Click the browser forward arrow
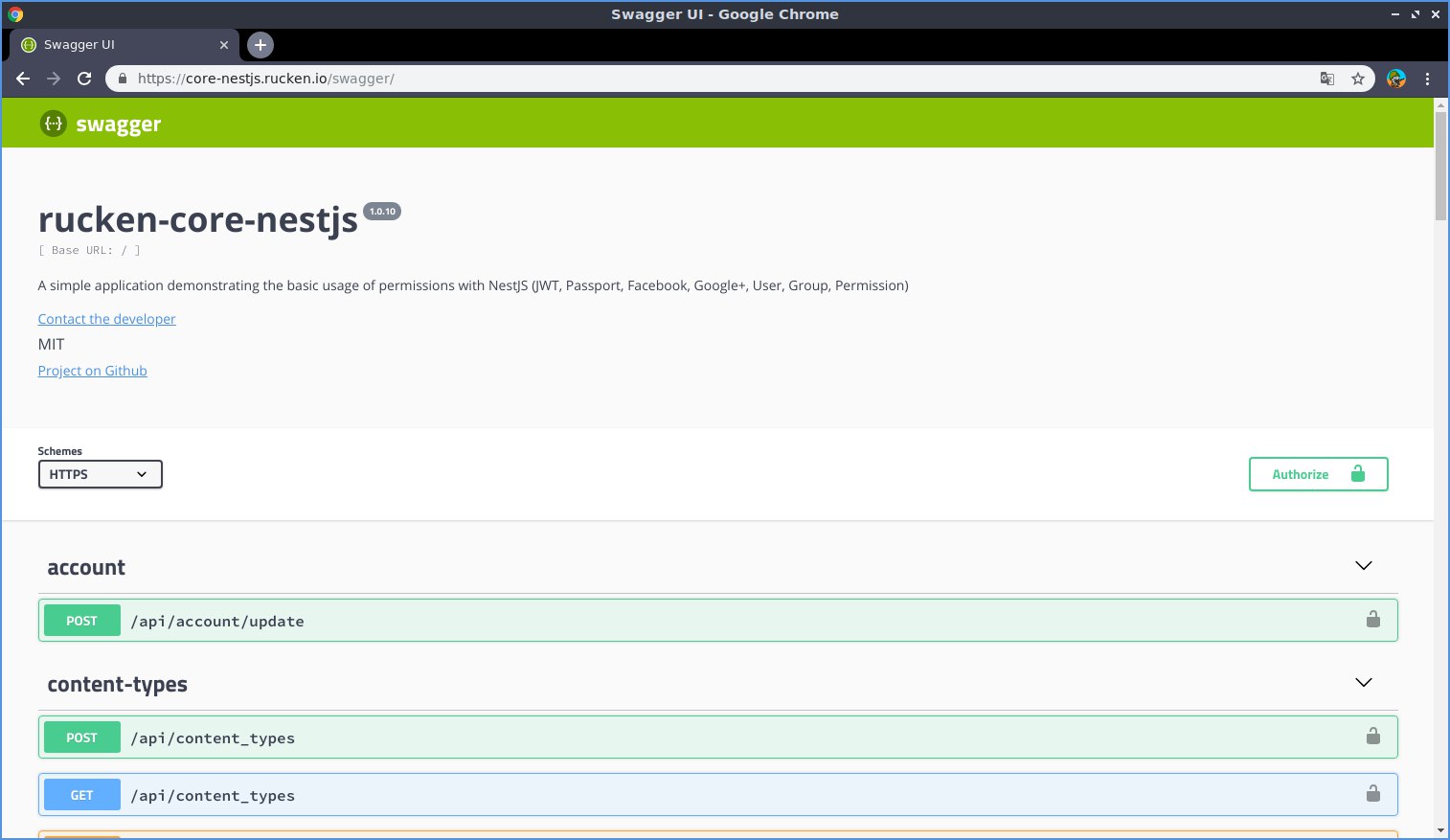This screenshot has height=840, width=1450. 54,79
